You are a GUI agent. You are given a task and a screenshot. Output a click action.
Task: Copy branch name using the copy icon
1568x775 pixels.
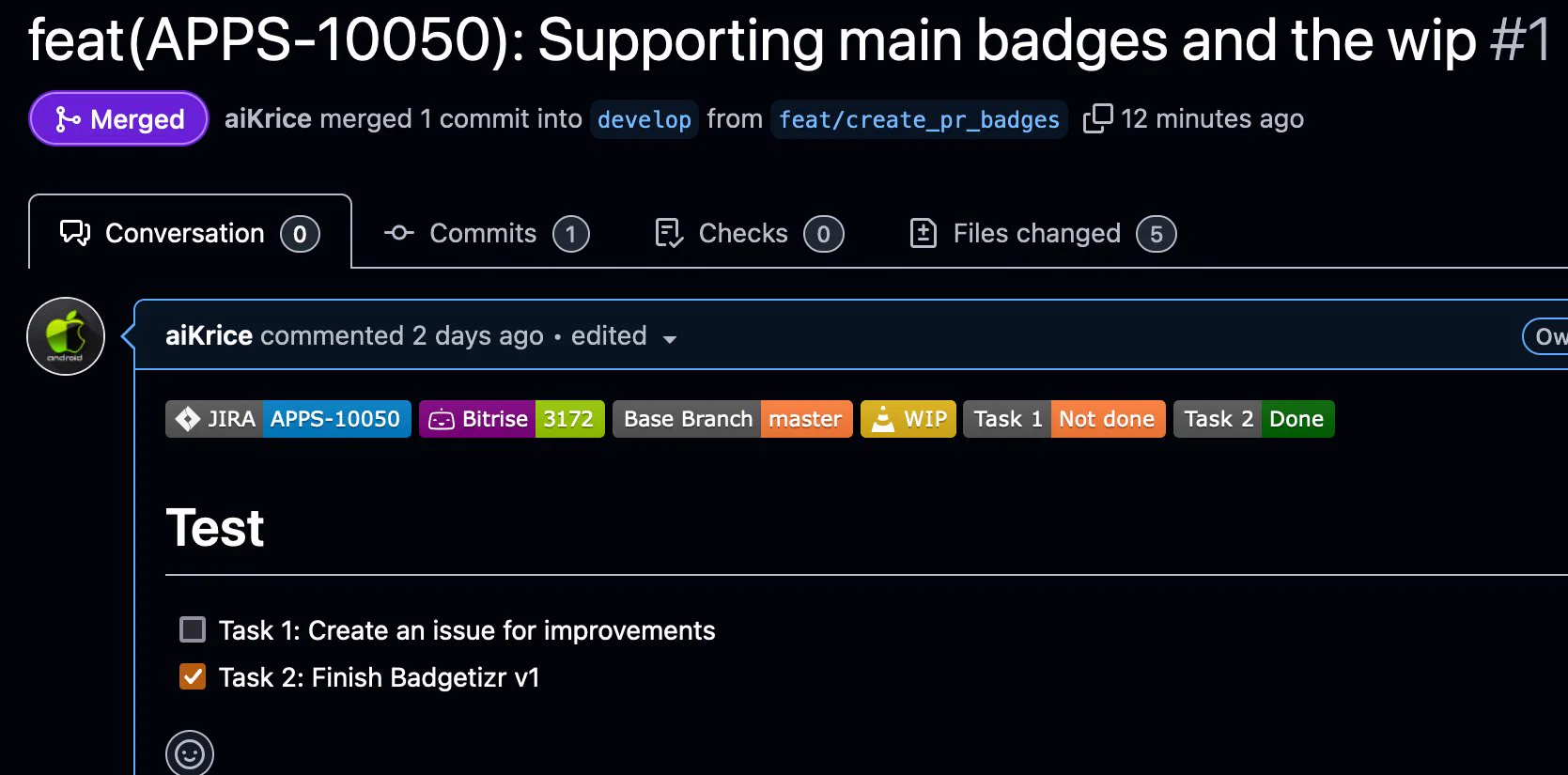click(1097, 119)
